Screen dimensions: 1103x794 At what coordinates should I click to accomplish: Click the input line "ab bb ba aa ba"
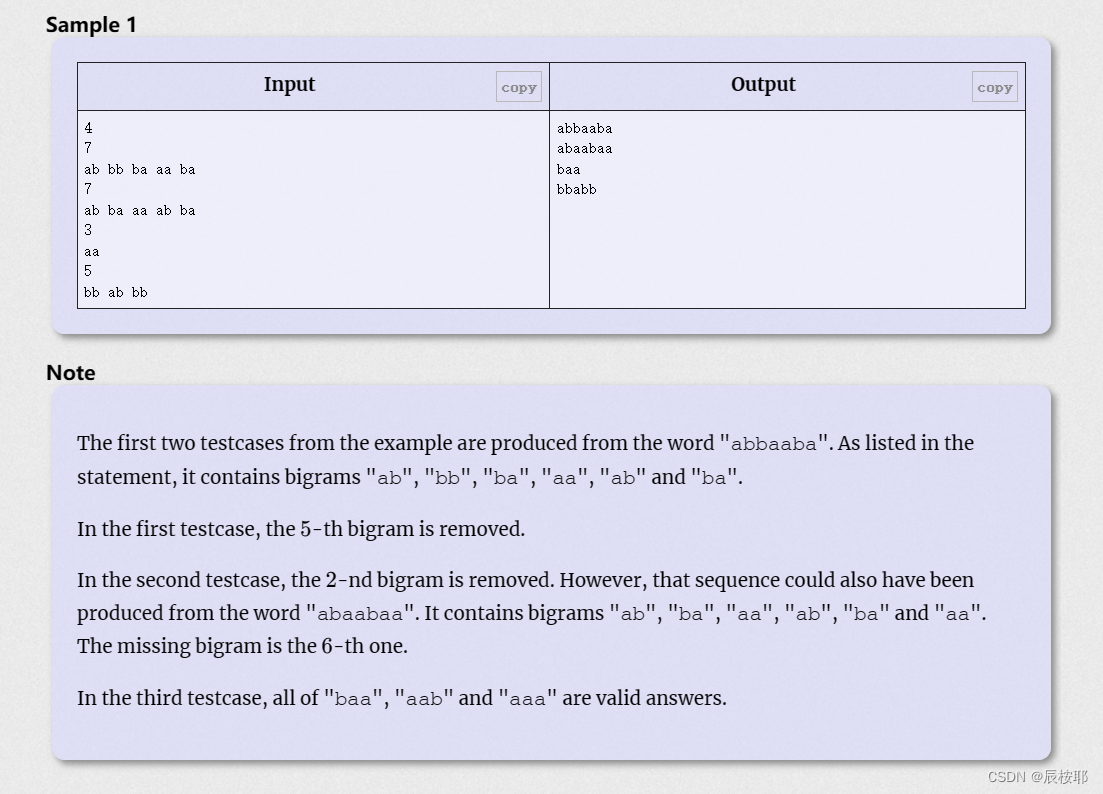point(140,169)
